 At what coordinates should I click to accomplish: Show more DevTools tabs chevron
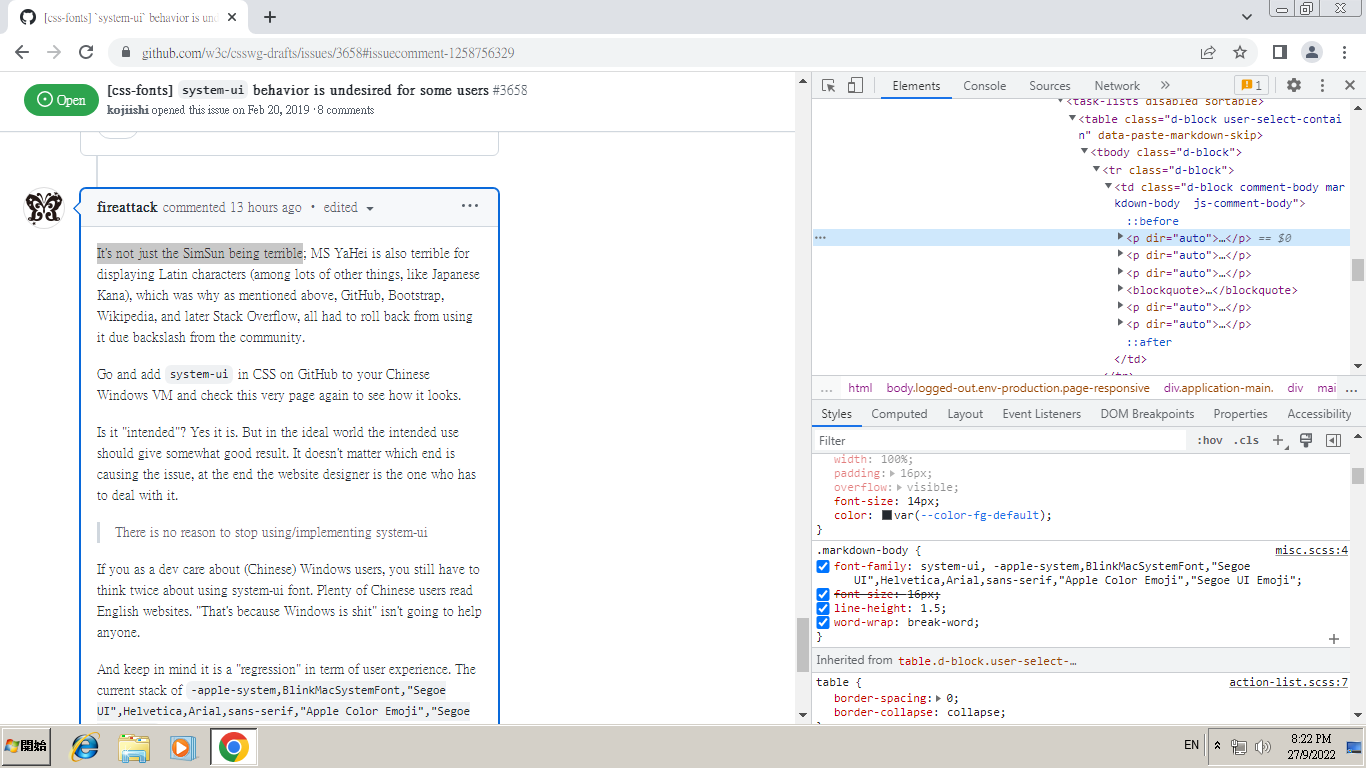pyautogui.click(x=1165, y=86)
